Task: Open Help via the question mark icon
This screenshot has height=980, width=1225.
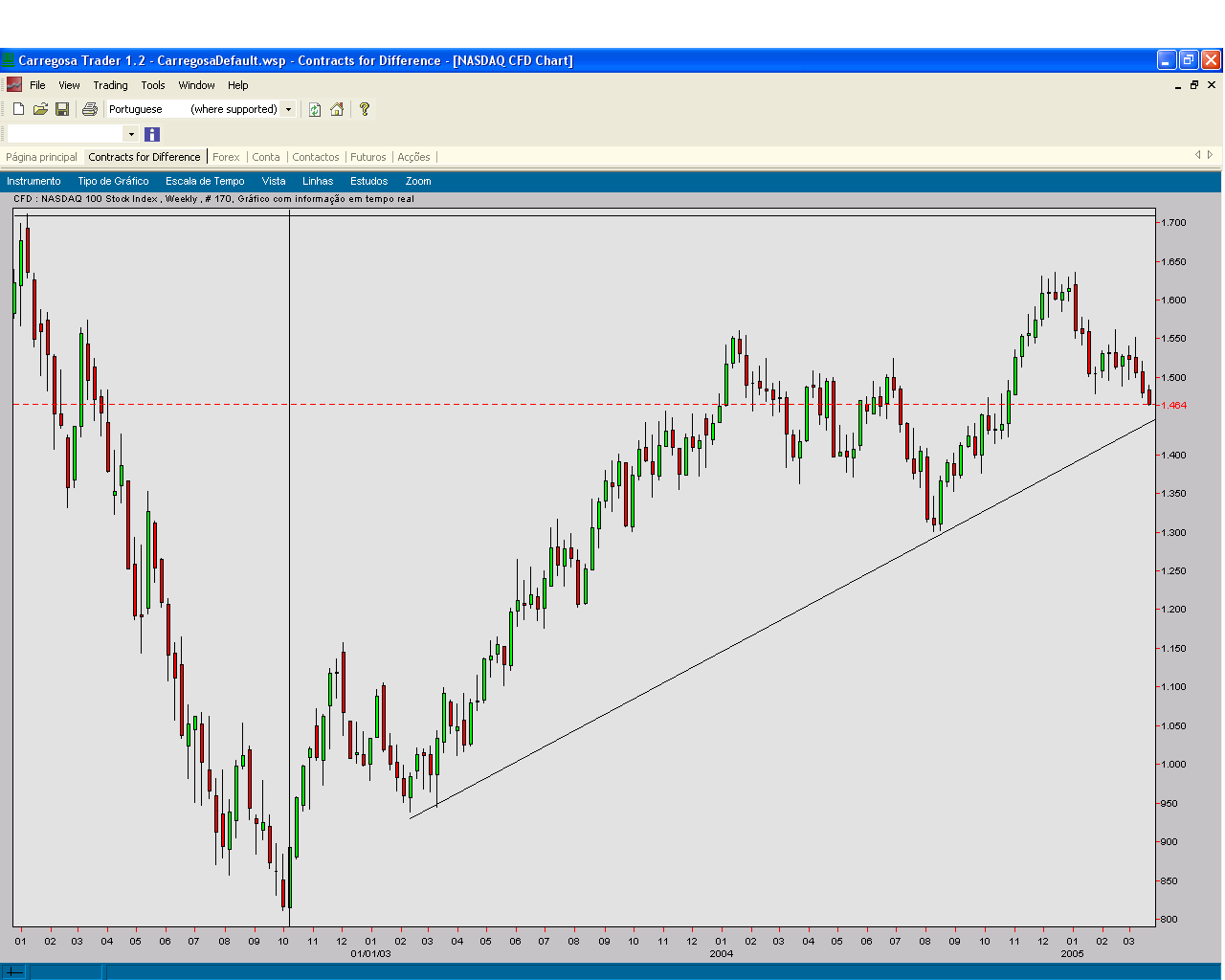Action: point(364,108)
